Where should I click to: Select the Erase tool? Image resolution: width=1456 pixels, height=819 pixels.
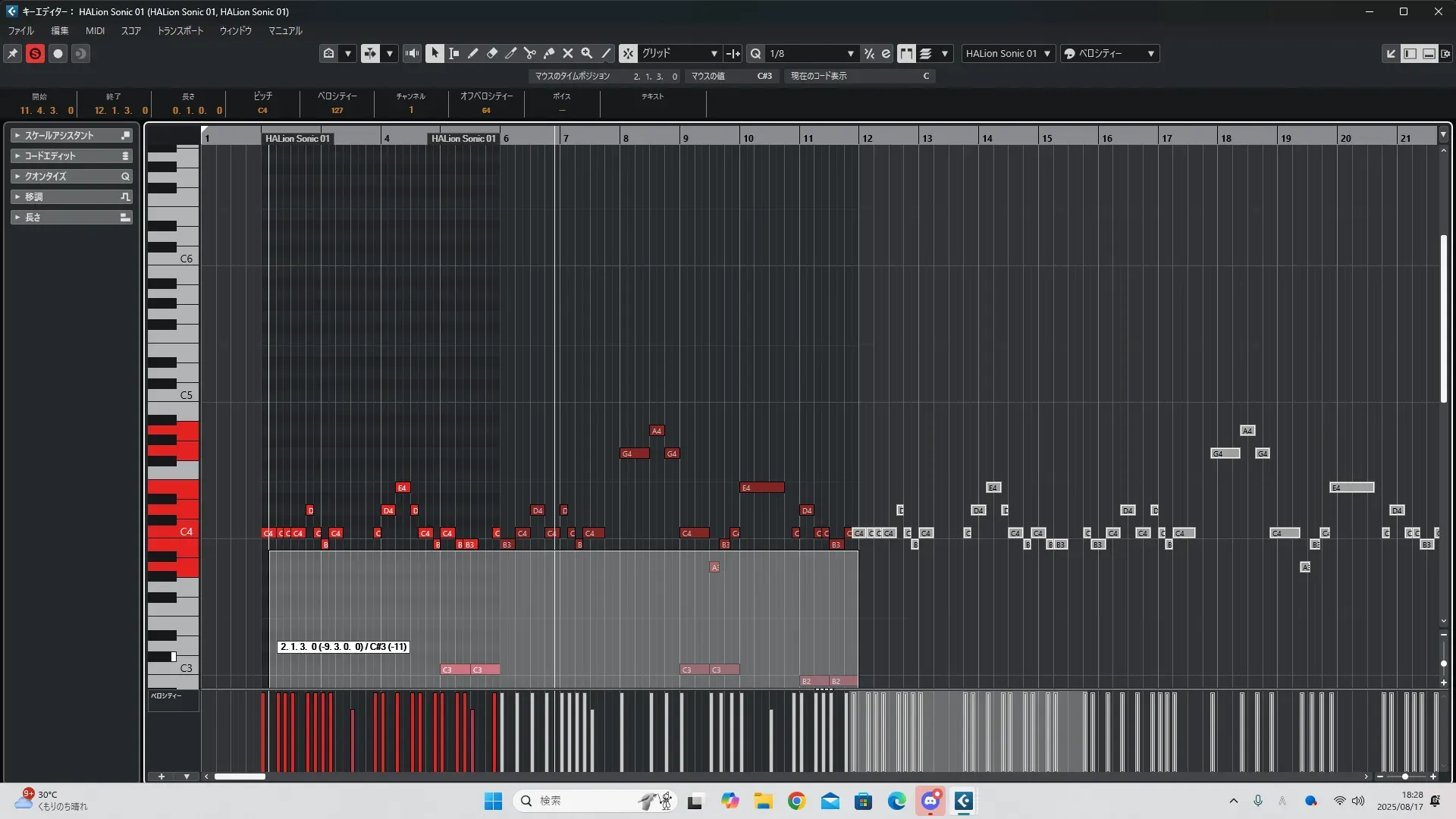pos(491,53)
